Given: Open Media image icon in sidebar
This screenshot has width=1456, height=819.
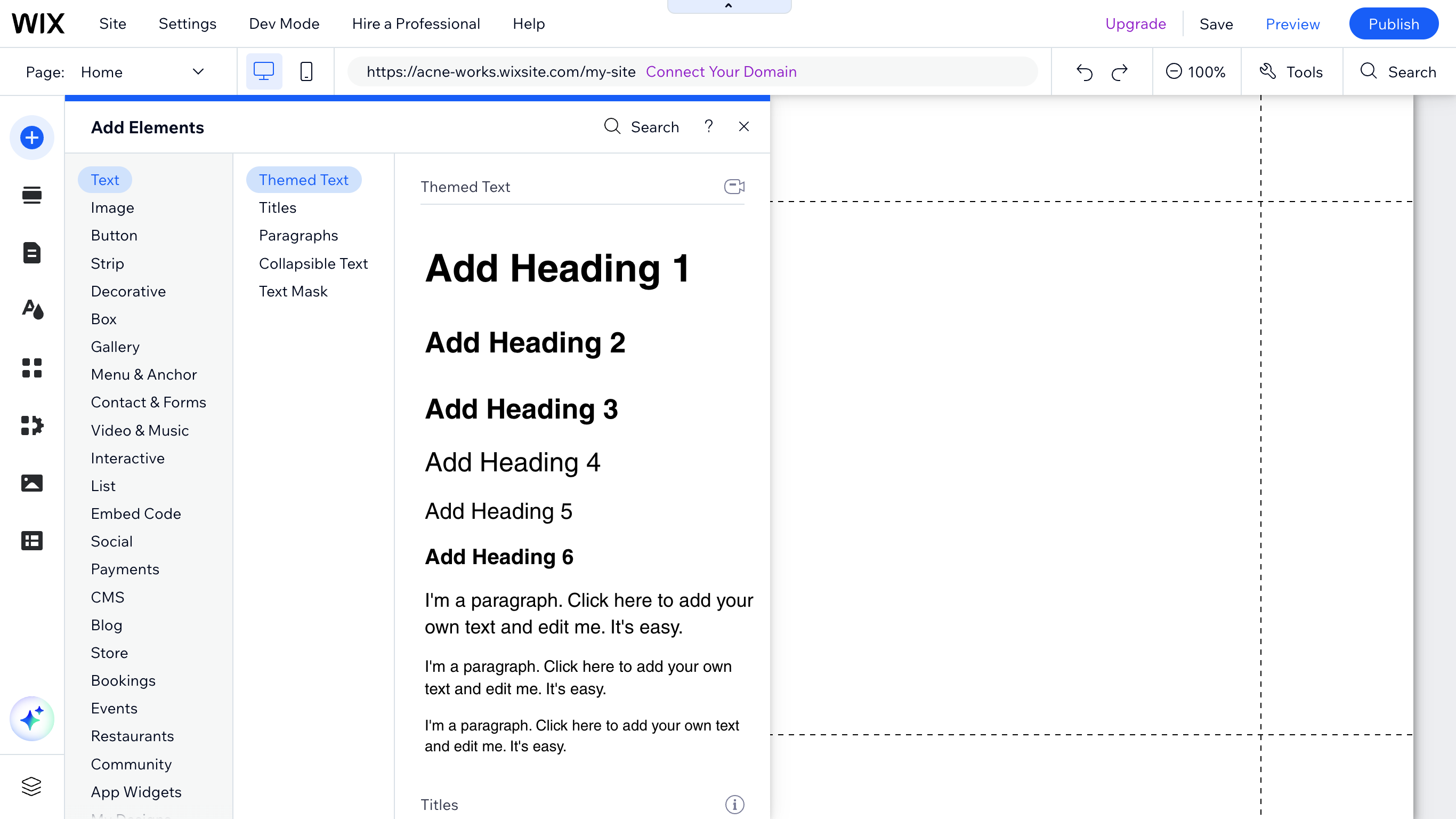Looking at the screenshot, I should [x=31, y=483].
